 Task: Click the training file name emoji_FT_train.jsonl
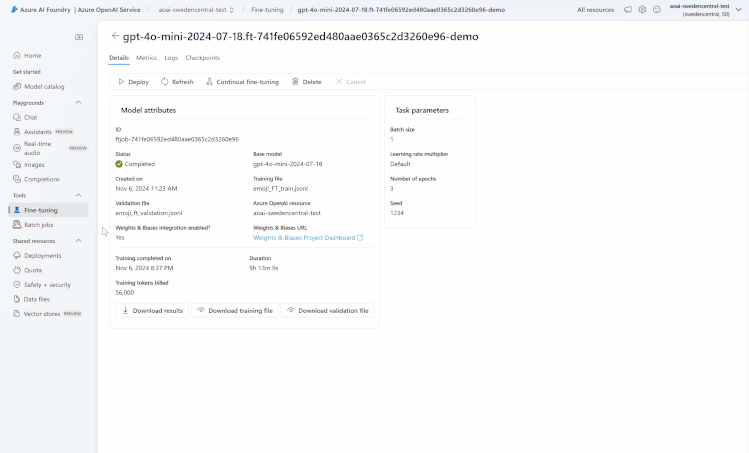pyautogui.click(x=280, y=188)
